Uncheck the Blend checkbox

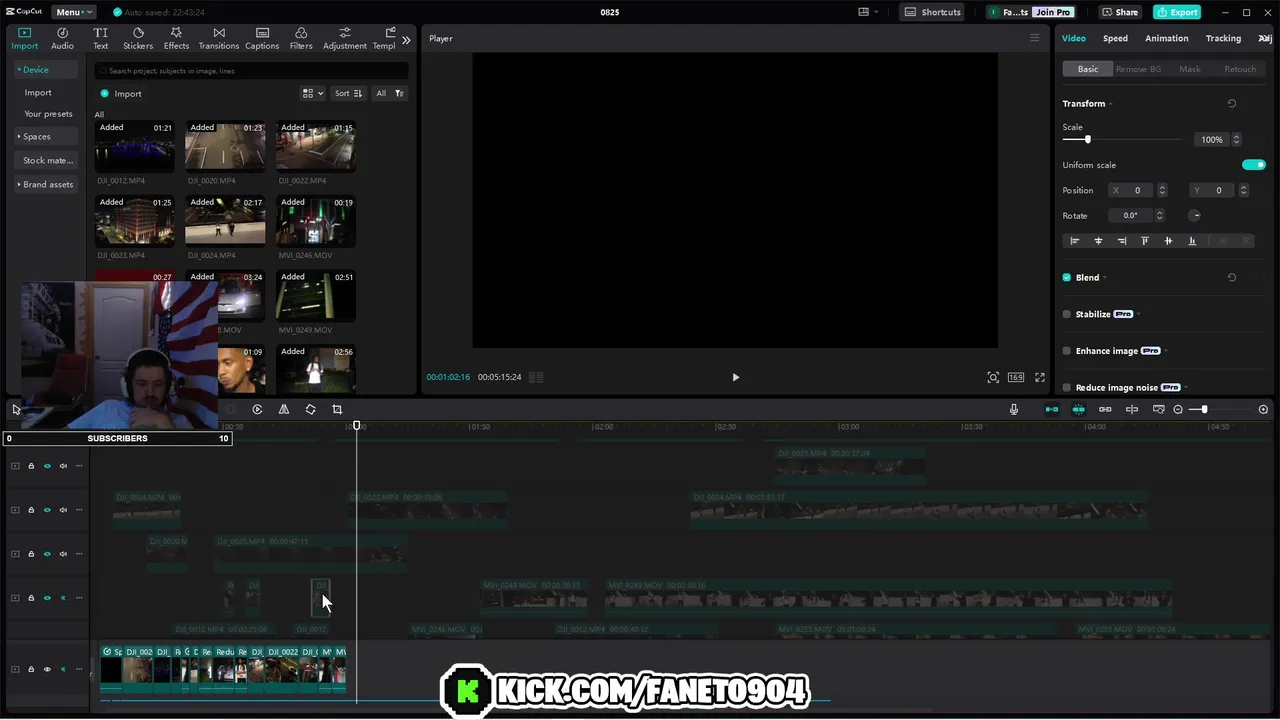pyautogui.click(x=1066, y=277)
